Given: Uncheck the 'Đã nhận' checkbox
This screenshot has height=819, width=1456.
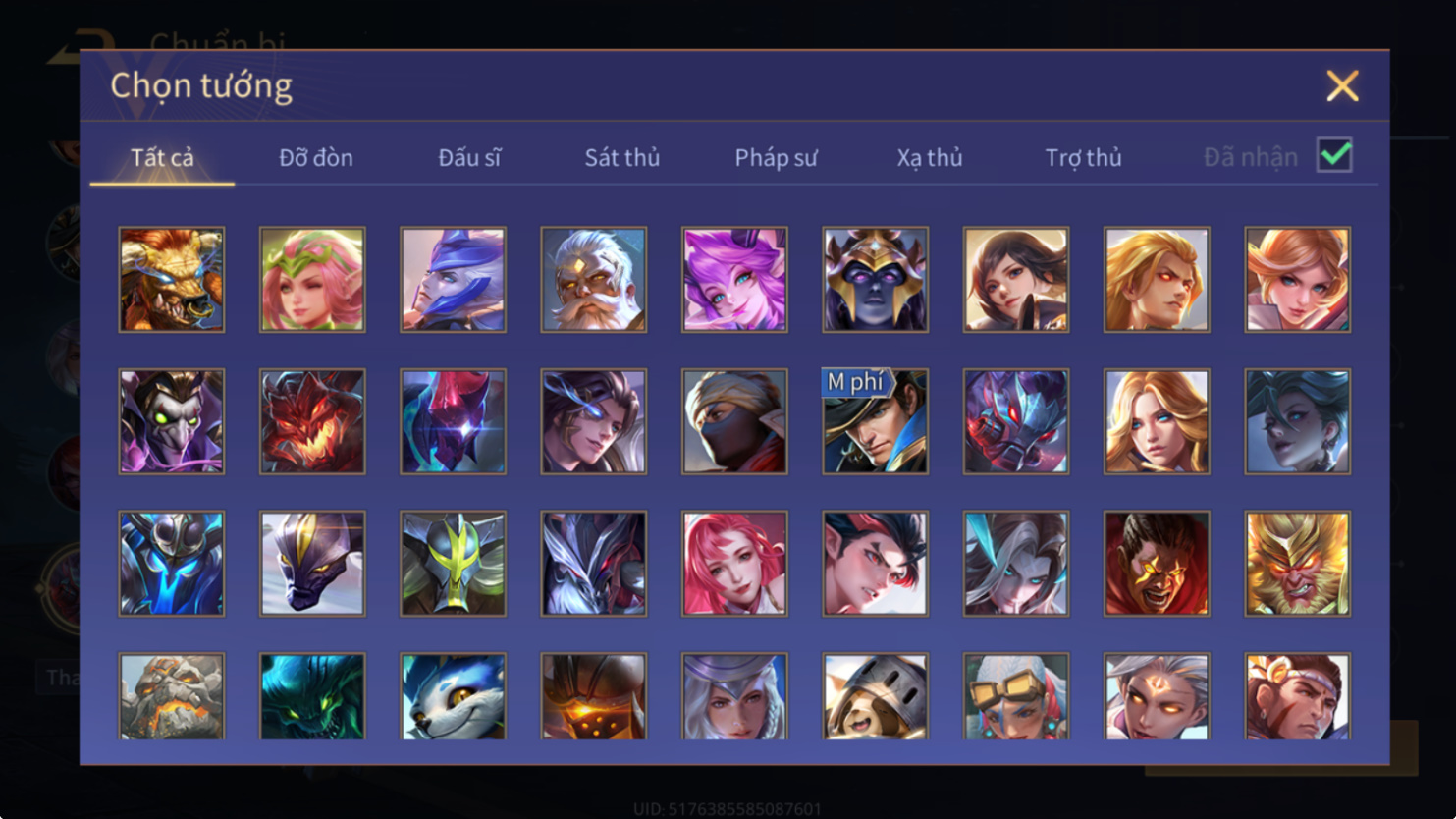Looking at the screenshot, I should coord(1334,156).
